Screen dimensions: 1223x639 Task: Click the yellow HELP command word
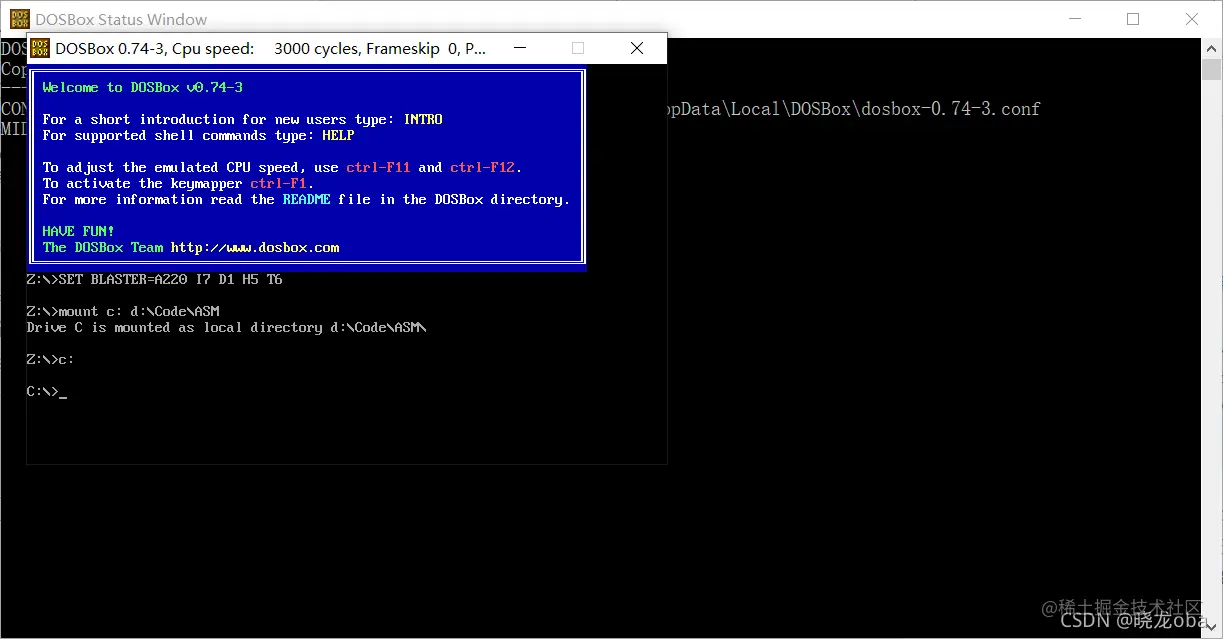338,135
